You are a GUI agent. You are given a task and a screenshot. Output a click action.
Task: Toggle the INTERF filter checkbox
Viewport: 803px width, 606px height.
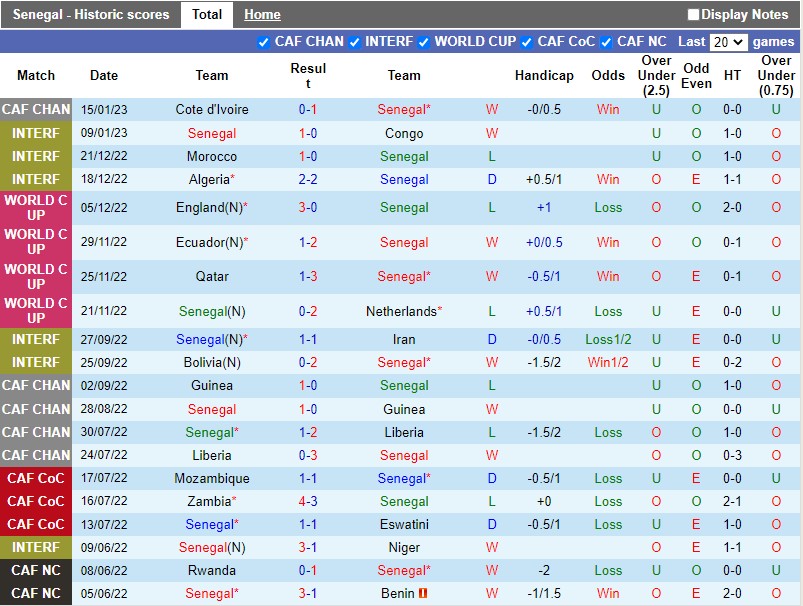pos(354,43)
